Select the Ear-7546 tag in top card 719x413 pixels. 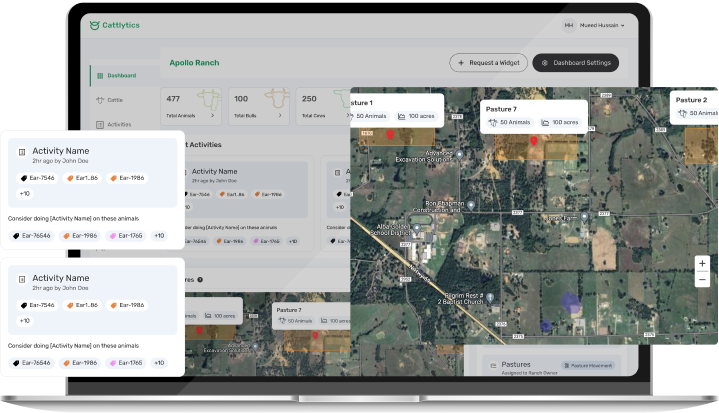(x=36, y=177)
